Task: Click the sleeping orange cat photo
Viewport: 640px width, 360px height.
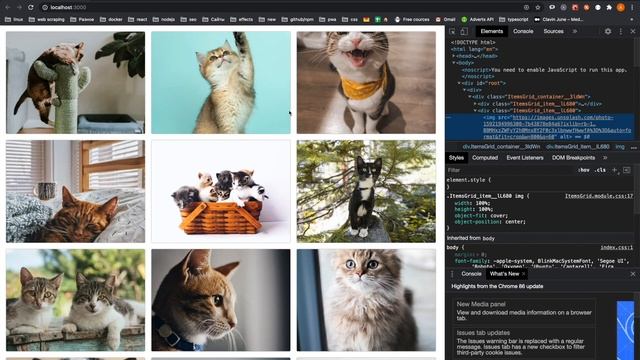Action: (x=76, y=191)
